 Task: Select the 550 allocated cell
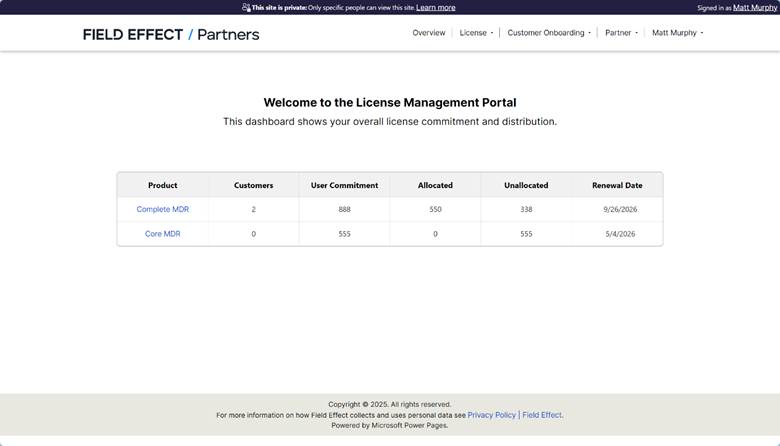[x=435, y=209]
